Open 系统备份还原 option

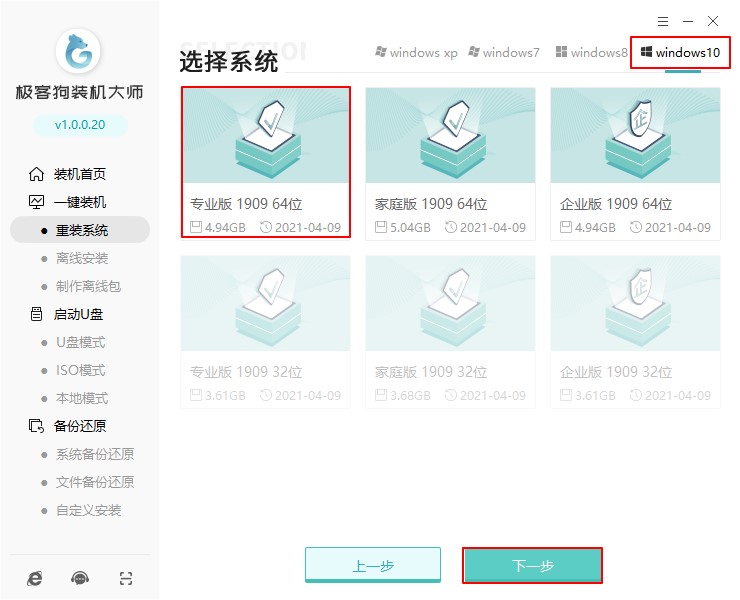tap(94, 454)
